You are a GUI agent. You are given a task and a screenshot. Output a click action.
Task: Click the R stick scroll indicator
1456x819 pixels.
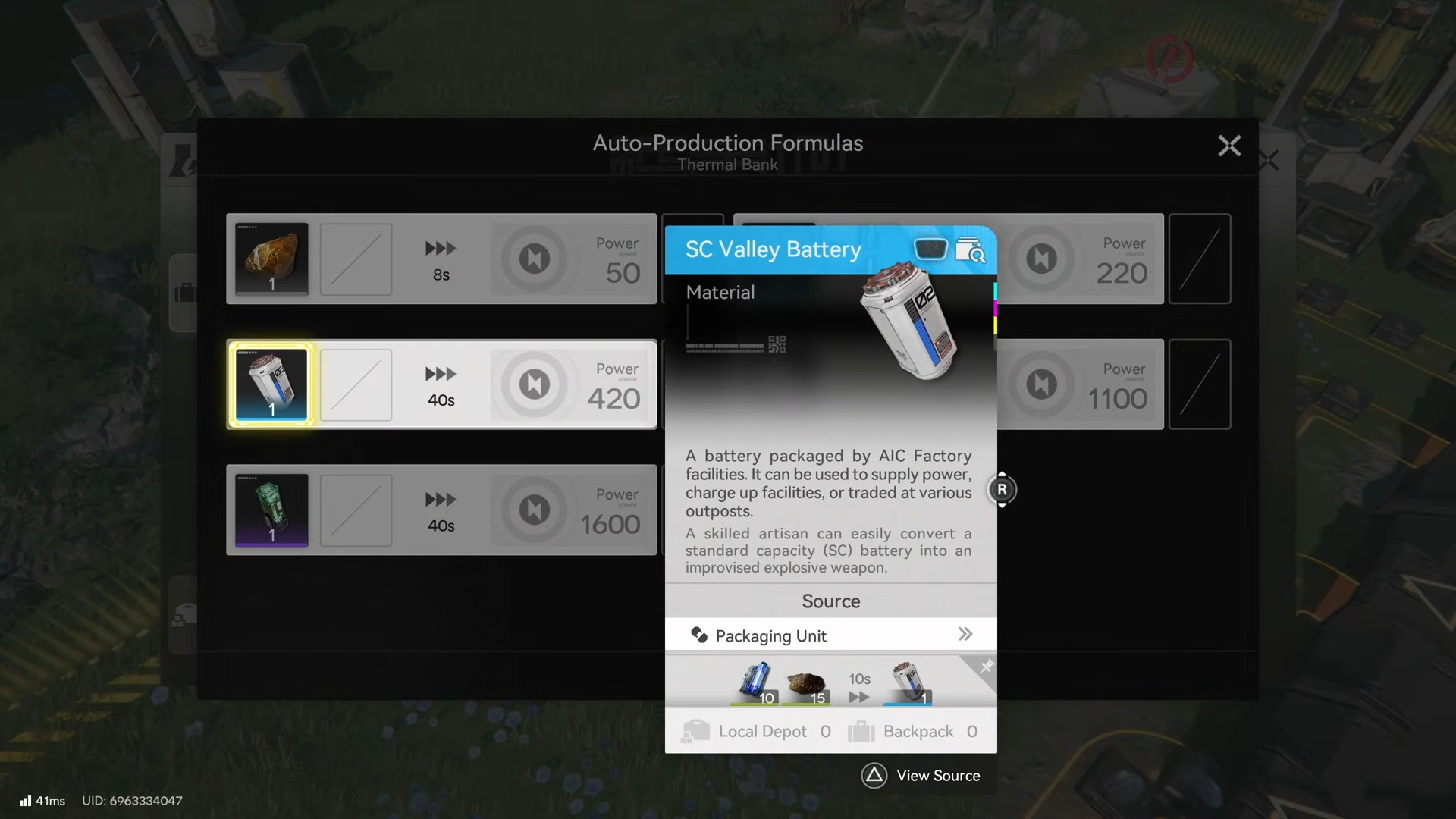(x=1002, y=490)
